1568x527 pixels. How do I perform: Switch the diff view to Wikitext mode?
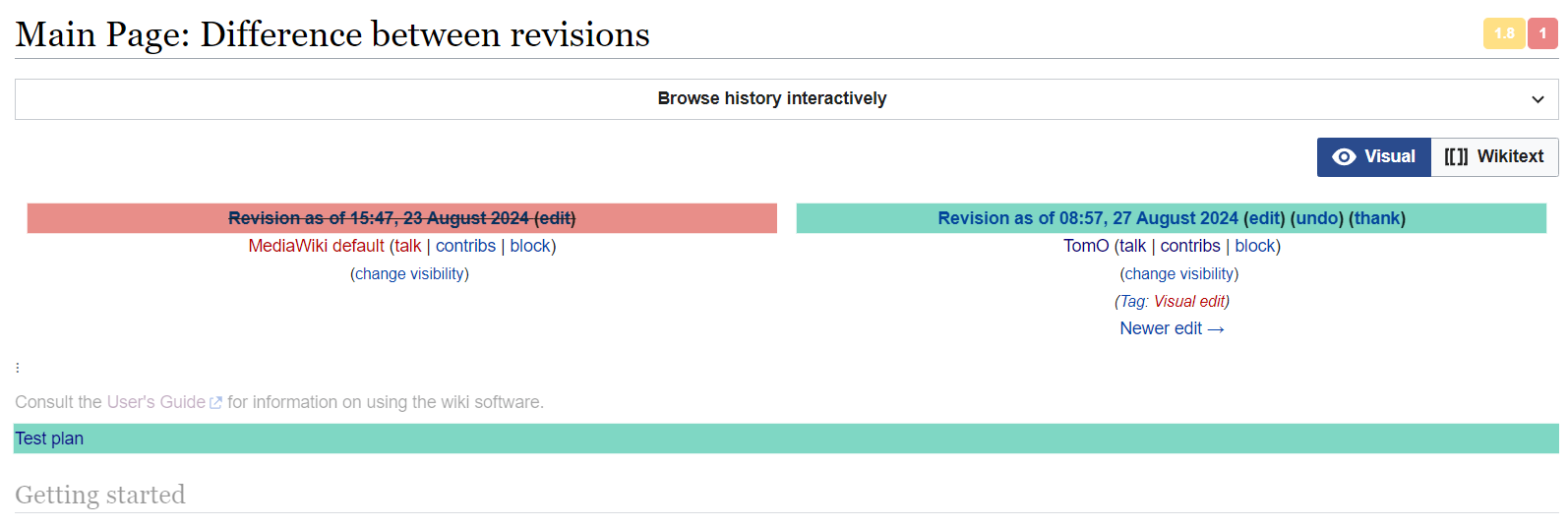pos(1494,157)
